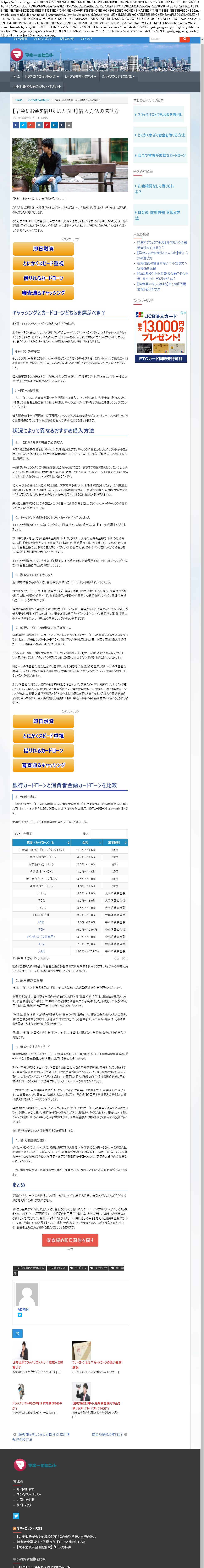The width and height of the screenshot is (204, 1568).
Task: Click 借りれるカードローン button above the 銀行カードローン comparison
Action: click(43, 750)
